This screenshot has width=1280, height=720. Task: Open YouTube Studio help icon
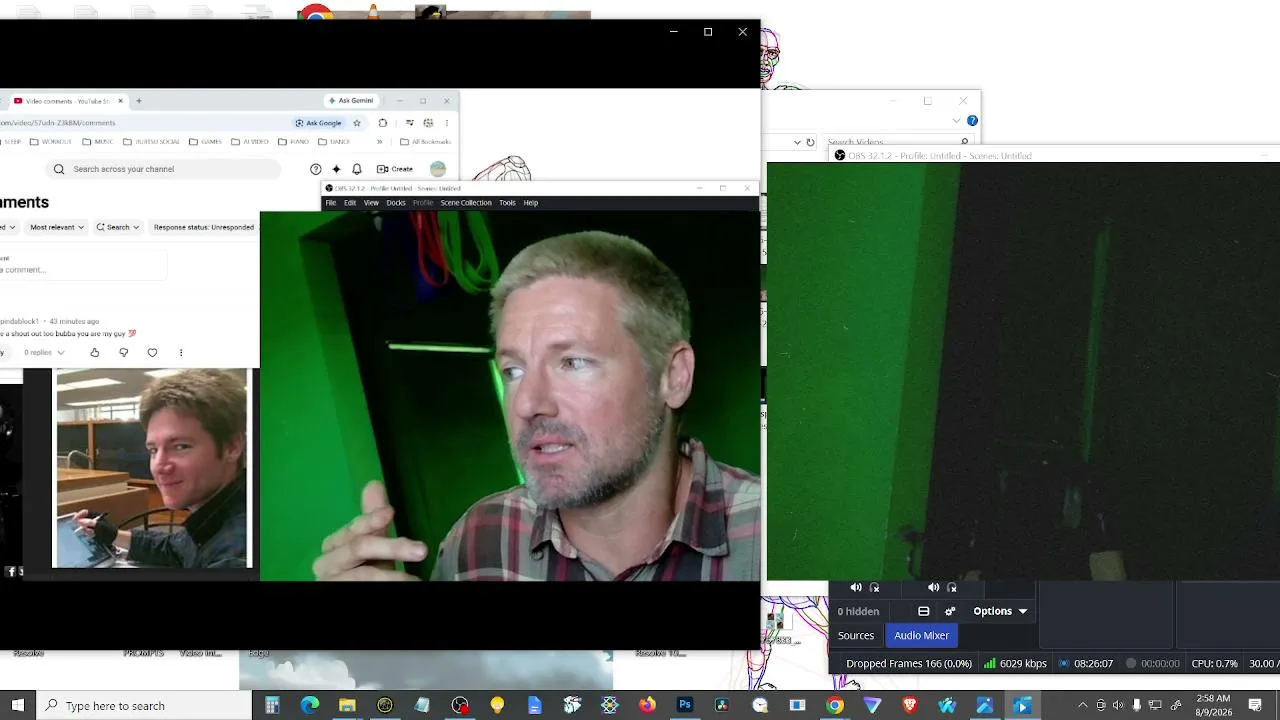tap(316, 169)
